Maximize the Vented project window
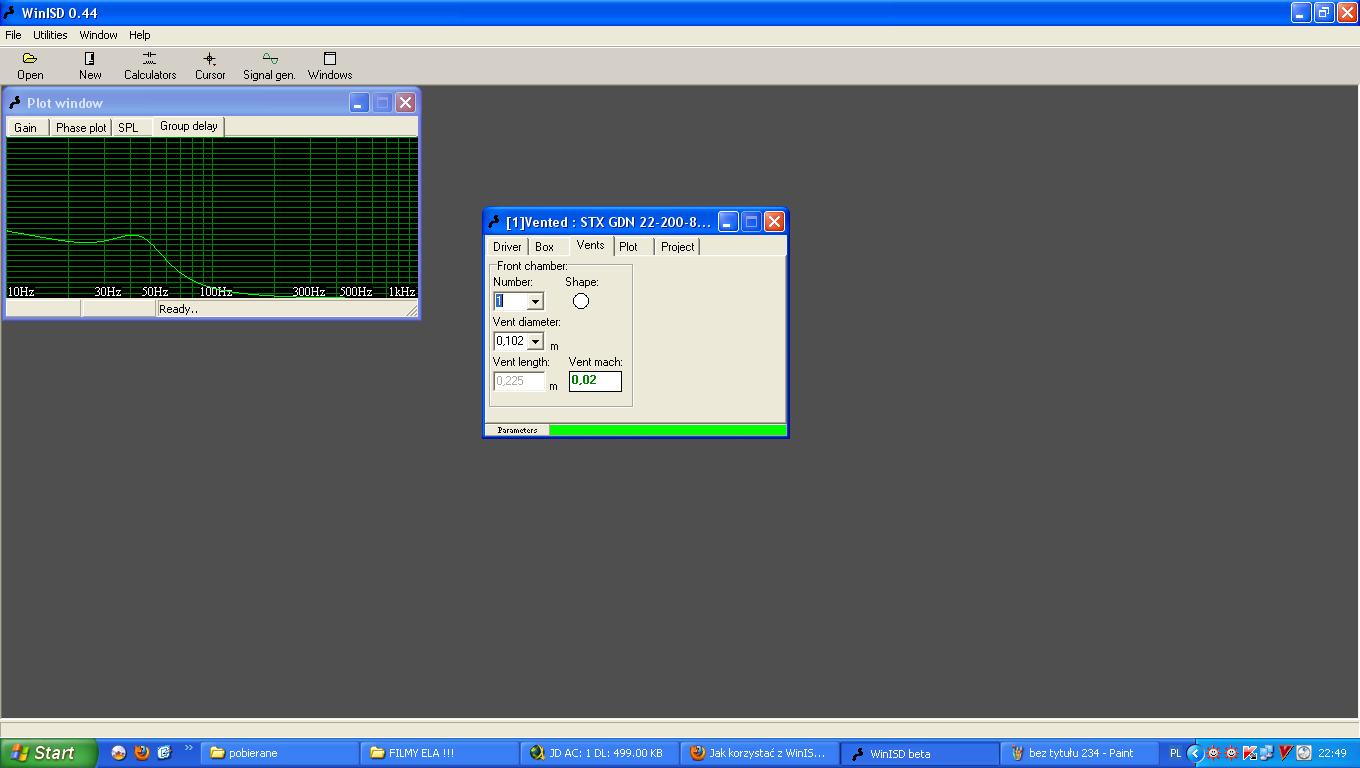1360x768 pixels. click(x=751, y=222)
